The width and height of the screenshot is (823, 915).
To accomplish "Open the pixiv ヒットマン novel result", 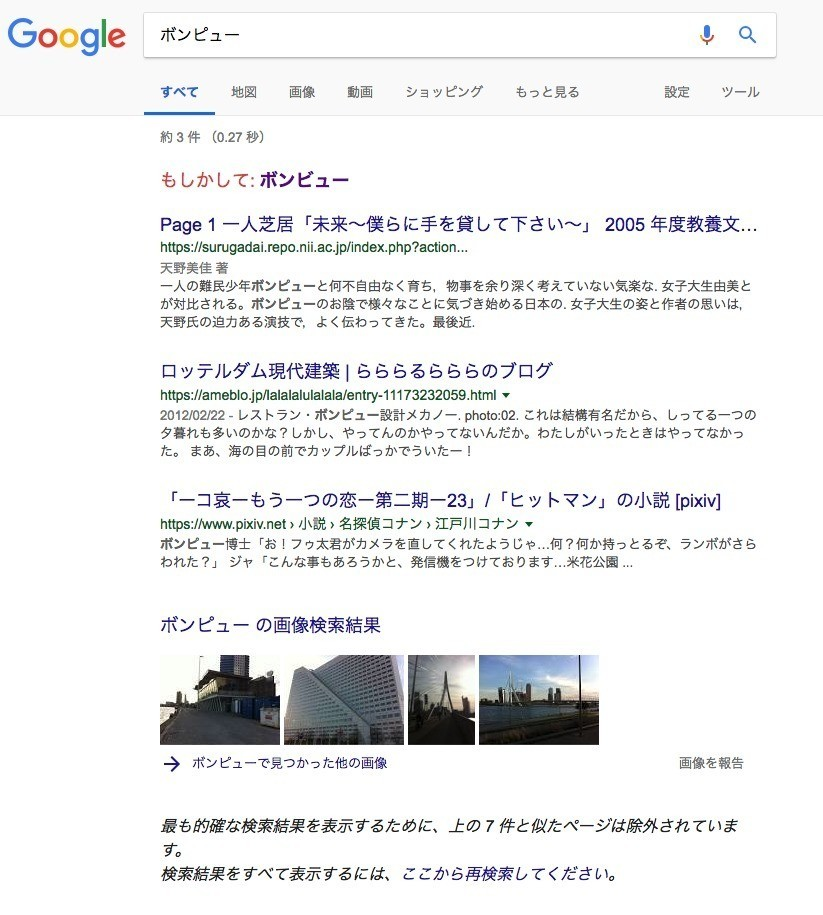I will (441, 501).
